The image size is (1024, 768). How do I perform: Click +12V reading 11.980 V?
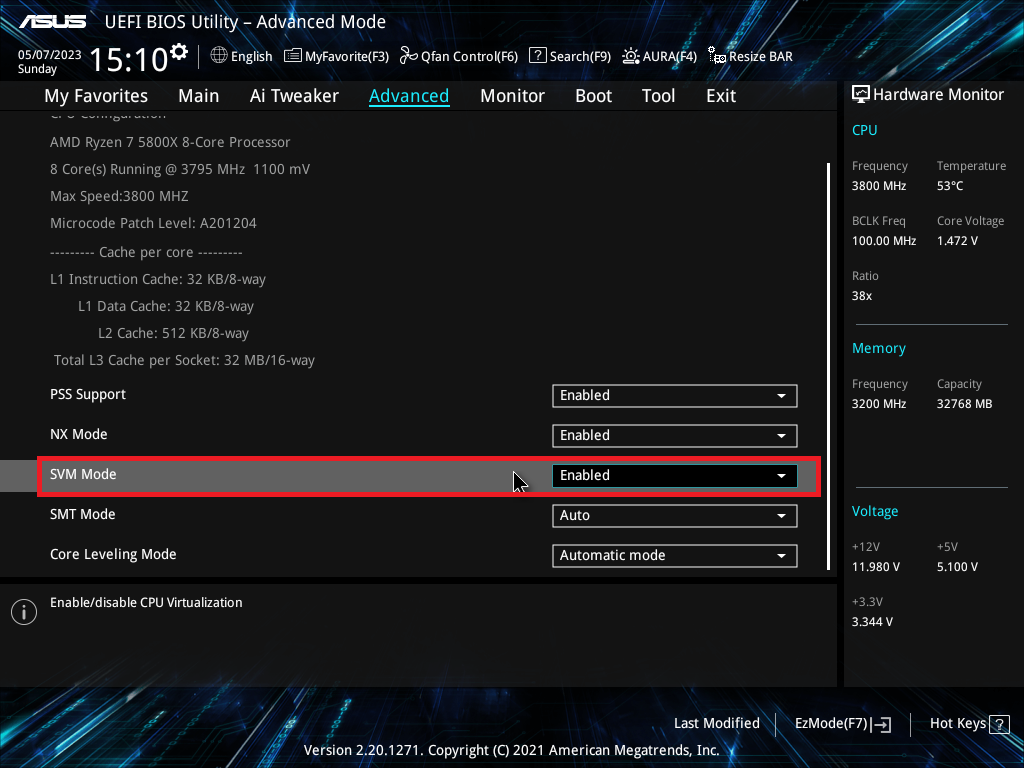click(876, 567)
